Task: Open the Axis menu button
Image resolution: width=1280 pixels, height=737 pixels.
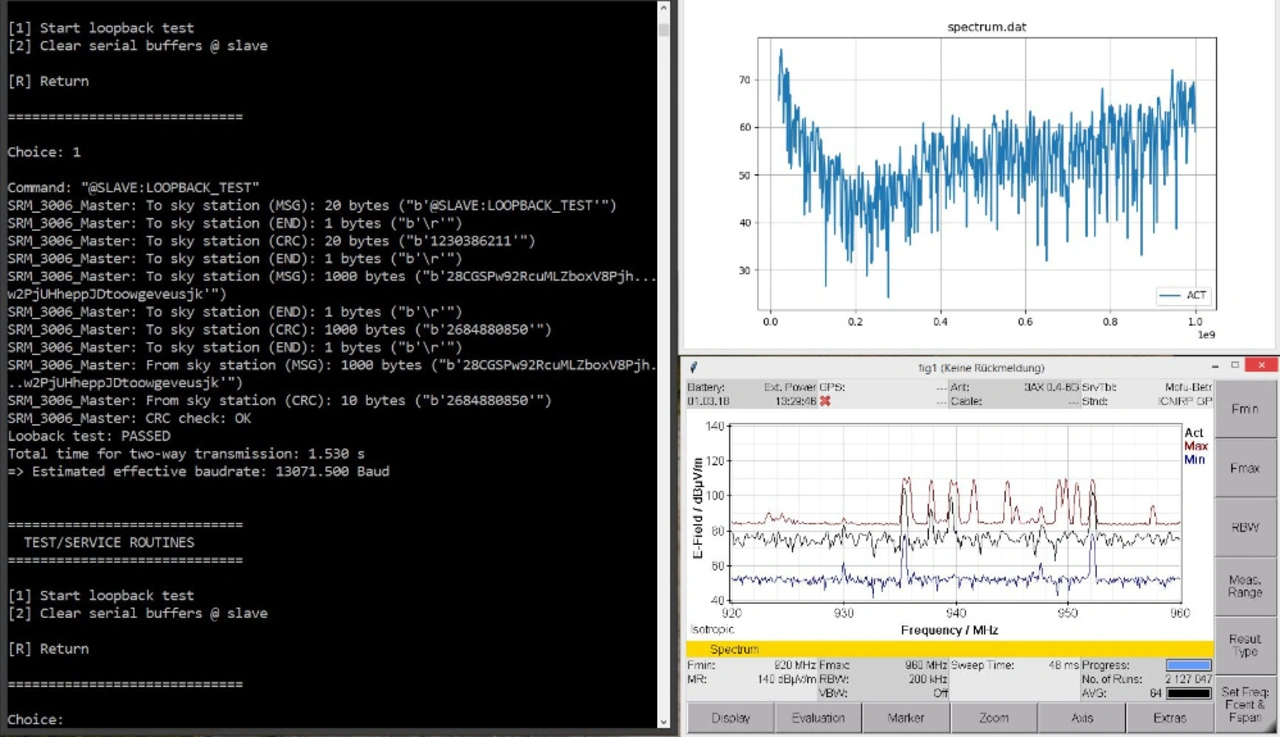Action: point(1082,717)
